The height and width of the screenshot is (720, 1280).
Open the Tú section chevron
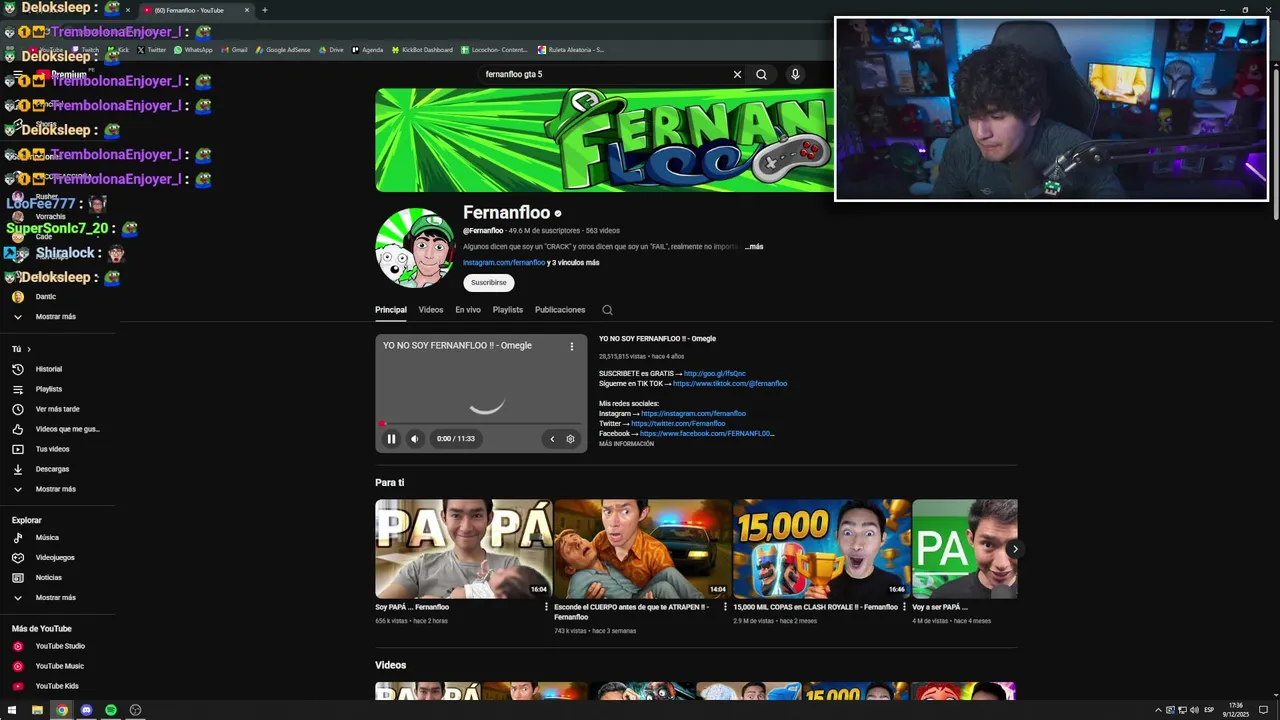tap(29, 349)
